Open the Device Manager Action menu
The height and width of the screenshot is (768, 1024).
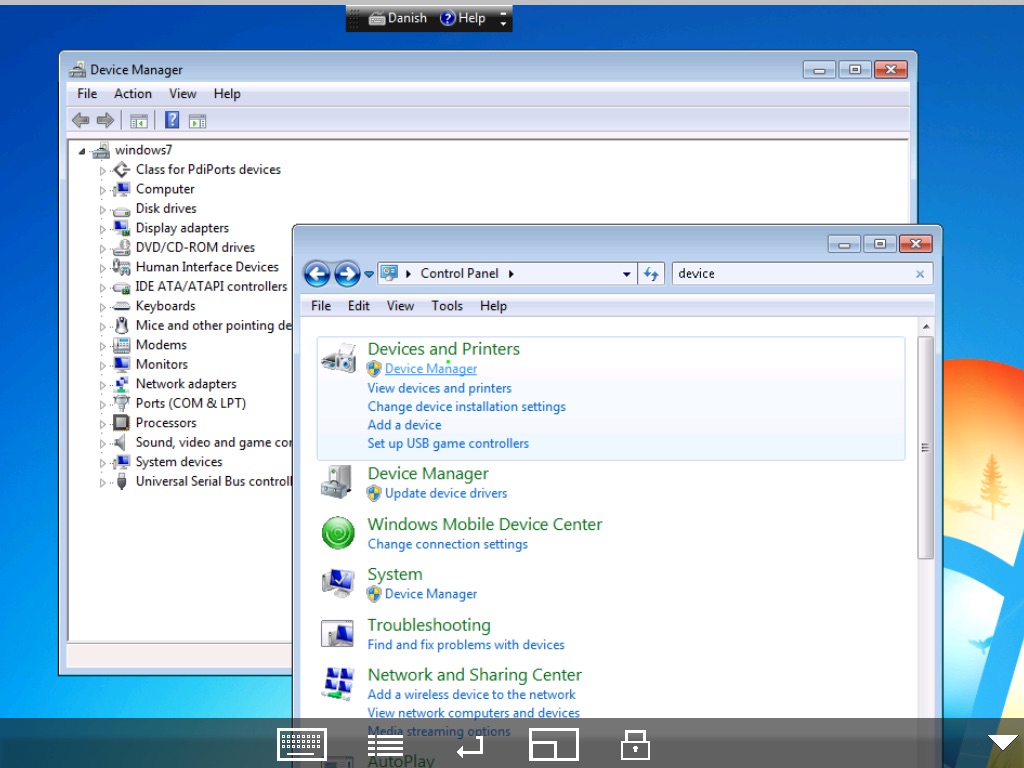tap(133, 93)
